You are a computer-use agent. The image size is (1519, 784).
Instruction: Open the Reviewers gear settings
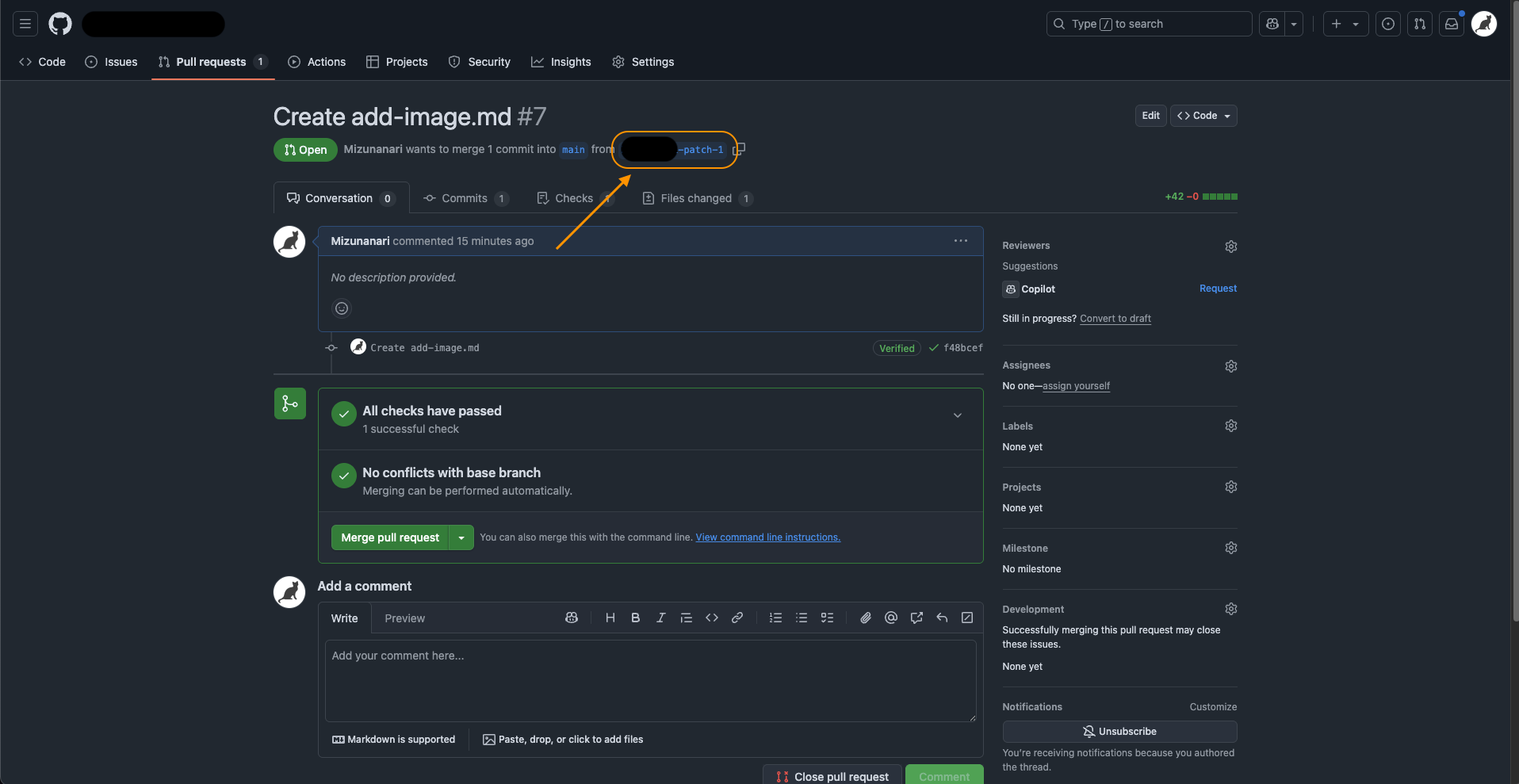(x=1230, y=247)
